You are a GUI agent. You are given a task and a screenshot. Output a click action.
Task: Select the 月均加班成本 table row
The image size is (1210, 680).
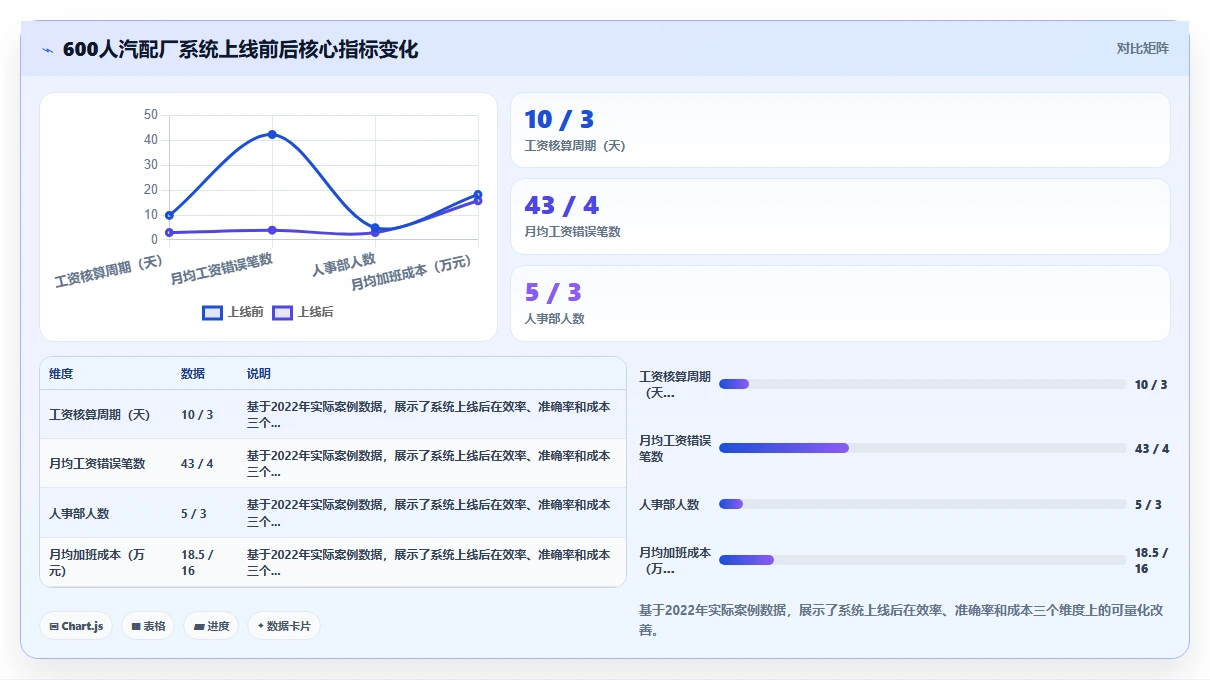[333, 562]
